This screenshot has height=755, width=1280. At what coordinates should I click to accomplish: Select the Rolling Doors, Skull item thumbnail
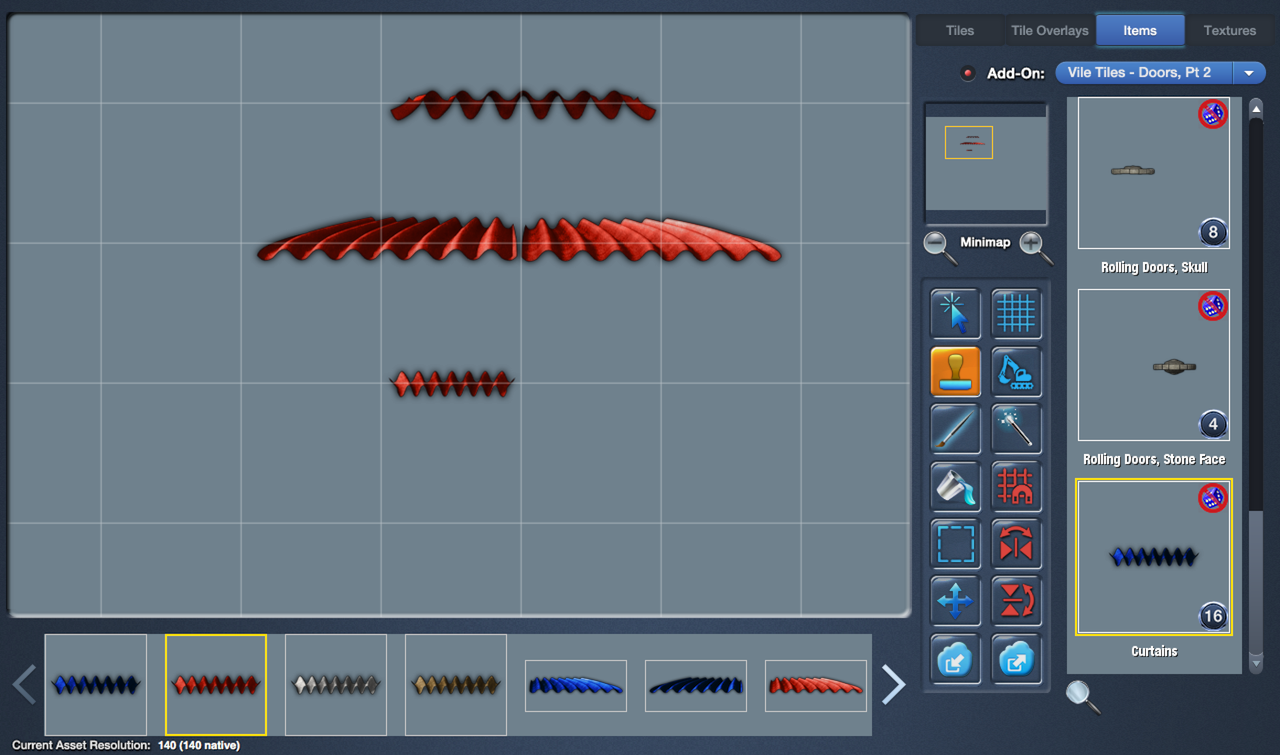pyautogui.click(x=1154, y=173)
